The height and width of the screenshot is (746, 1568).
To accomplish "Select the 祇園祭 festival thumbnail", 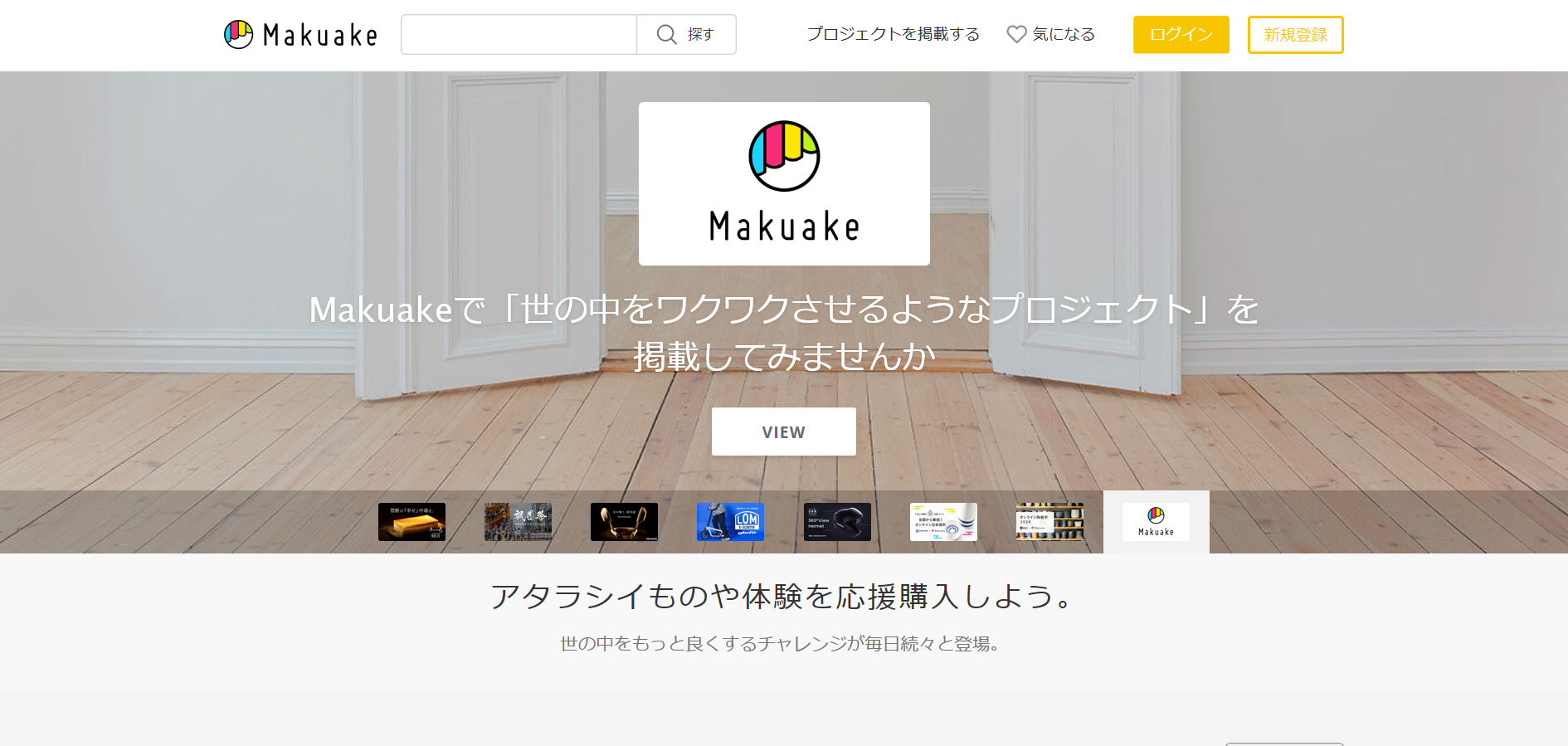I will tap(518, 522).
